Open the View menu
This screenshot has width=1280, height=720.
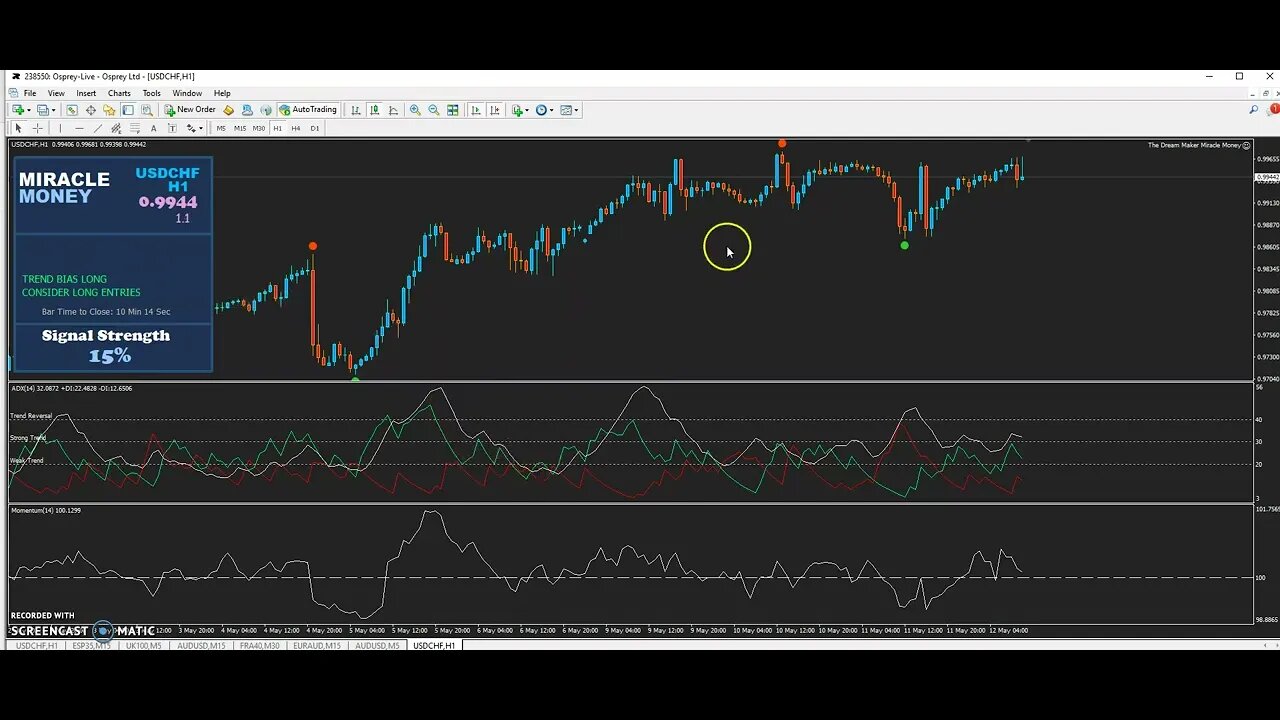coord(56,93)
